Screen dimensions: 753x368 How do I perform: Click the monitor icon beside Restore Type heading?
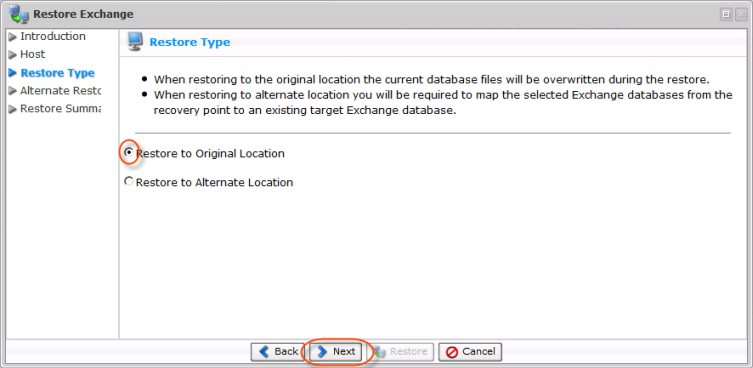pyautogui.click(x=135, y=42)
